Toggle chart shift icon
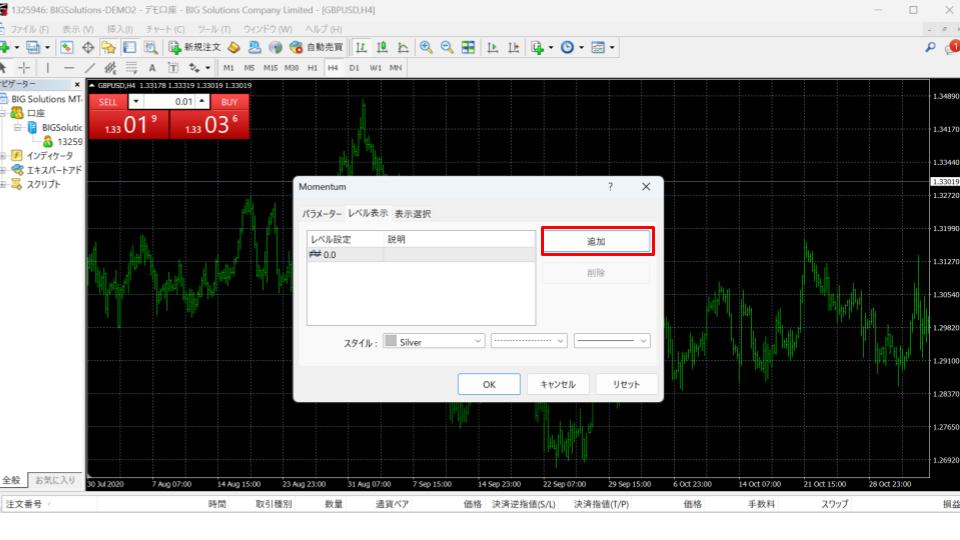 click(x=513, y=47)
